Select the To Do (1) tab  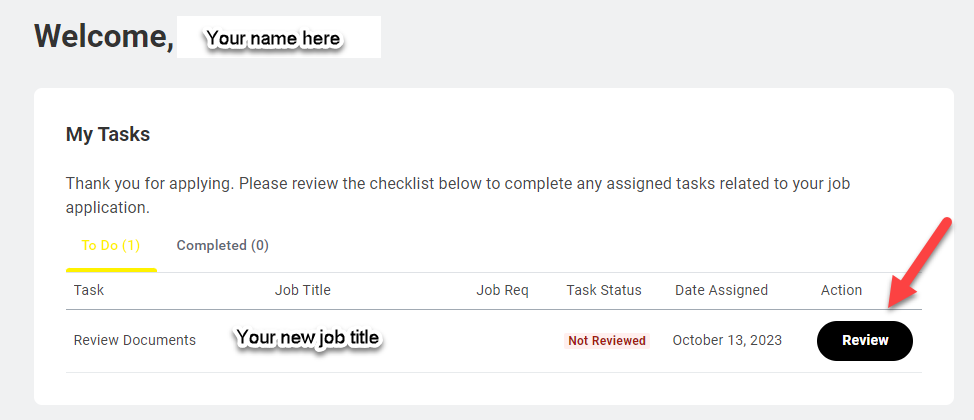(x=110, y=245)
